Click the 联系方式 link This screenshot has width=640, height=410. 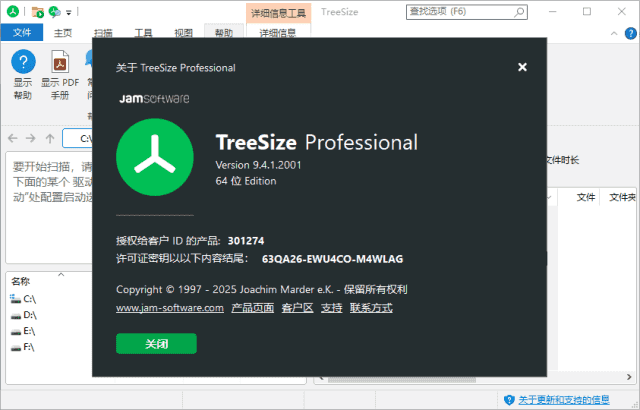pyautogui.click(x=371, y=308)
